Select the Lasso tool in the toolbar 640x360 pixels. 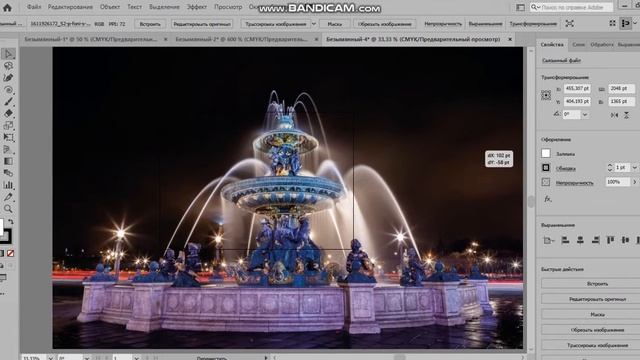pos(8,66)
